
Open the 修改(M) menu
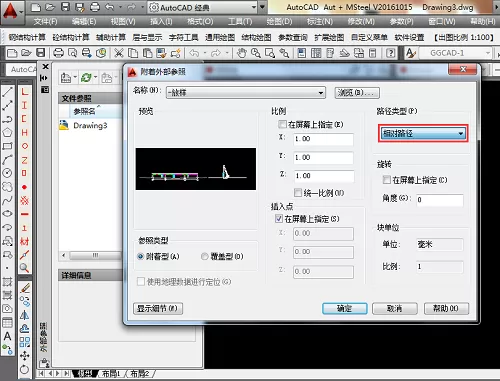pyautogui.click(x=361, y=22)
